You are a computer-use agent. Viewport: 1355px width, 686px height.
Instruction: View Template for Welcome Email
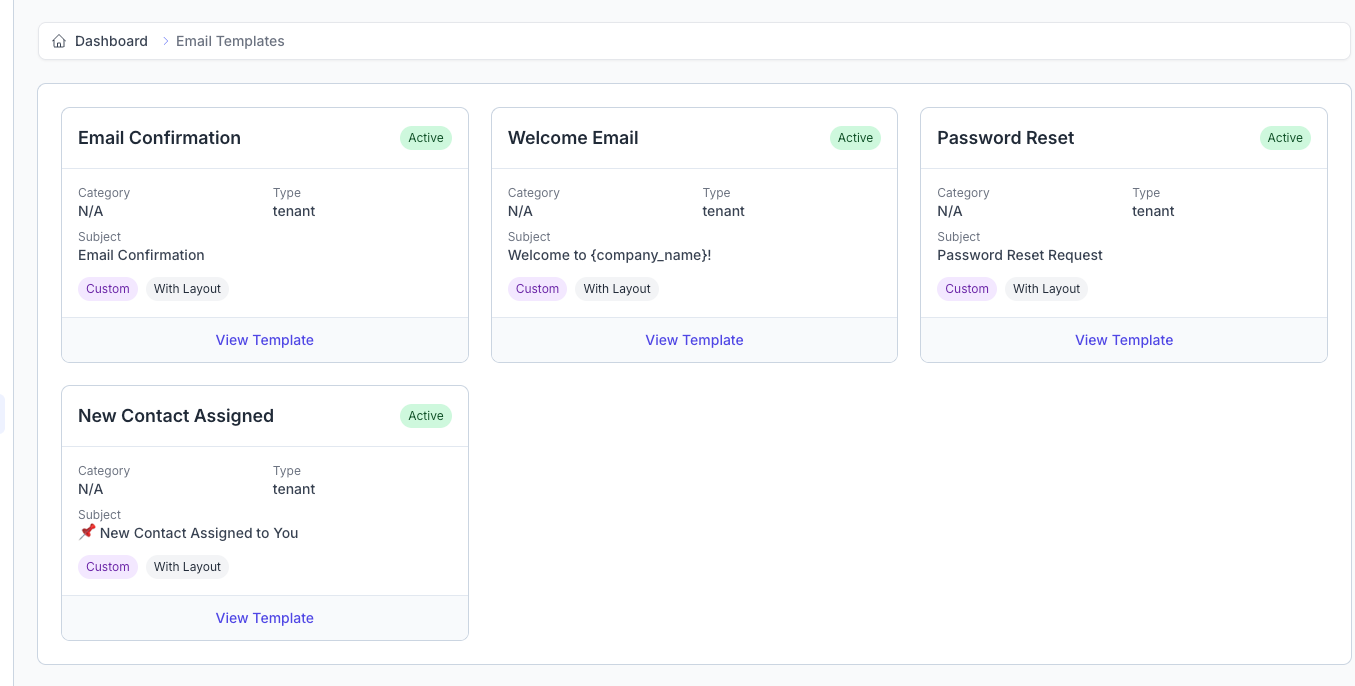(694, 340)
